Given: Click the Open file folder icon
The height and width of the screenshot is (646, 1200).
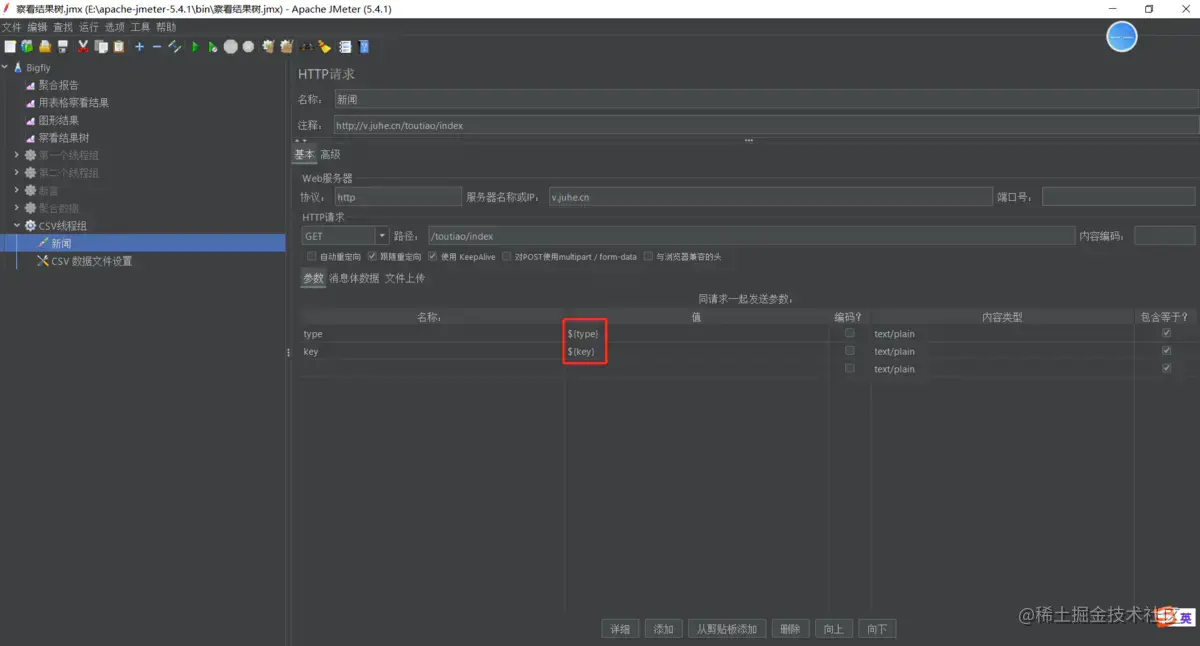Looking at the screenshot, I should pos(45,46).
